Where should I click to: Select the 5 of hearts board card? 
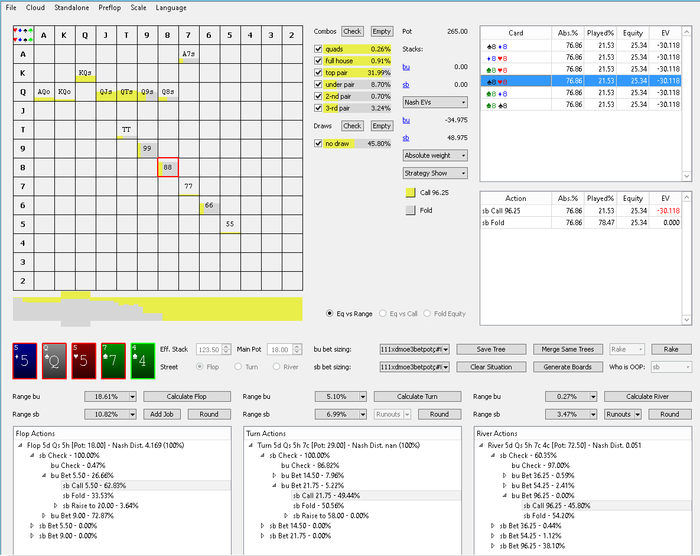click(x=83, y=361)
